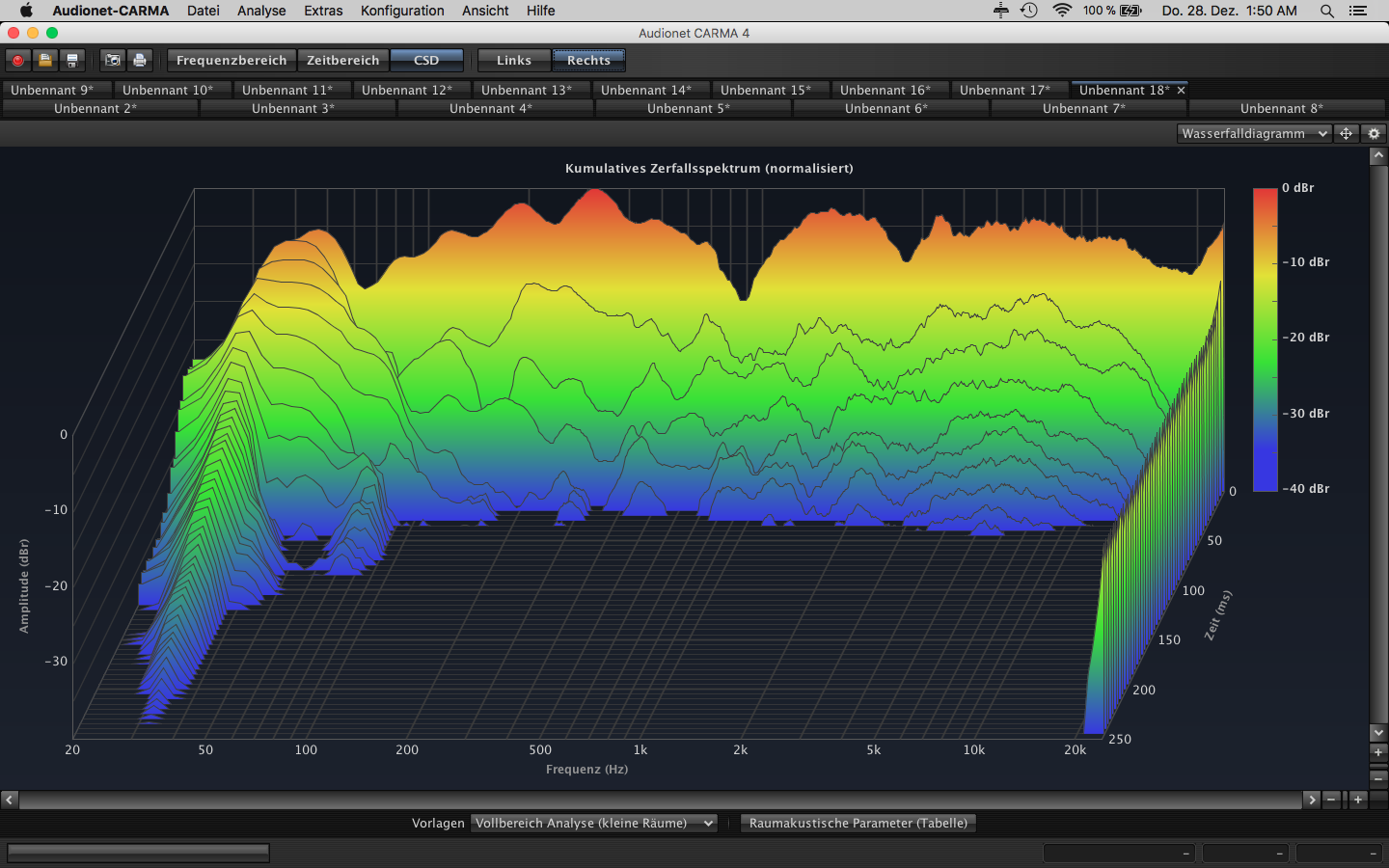
Task: Close the Unbennant 18* tab
Action: 1181,90
